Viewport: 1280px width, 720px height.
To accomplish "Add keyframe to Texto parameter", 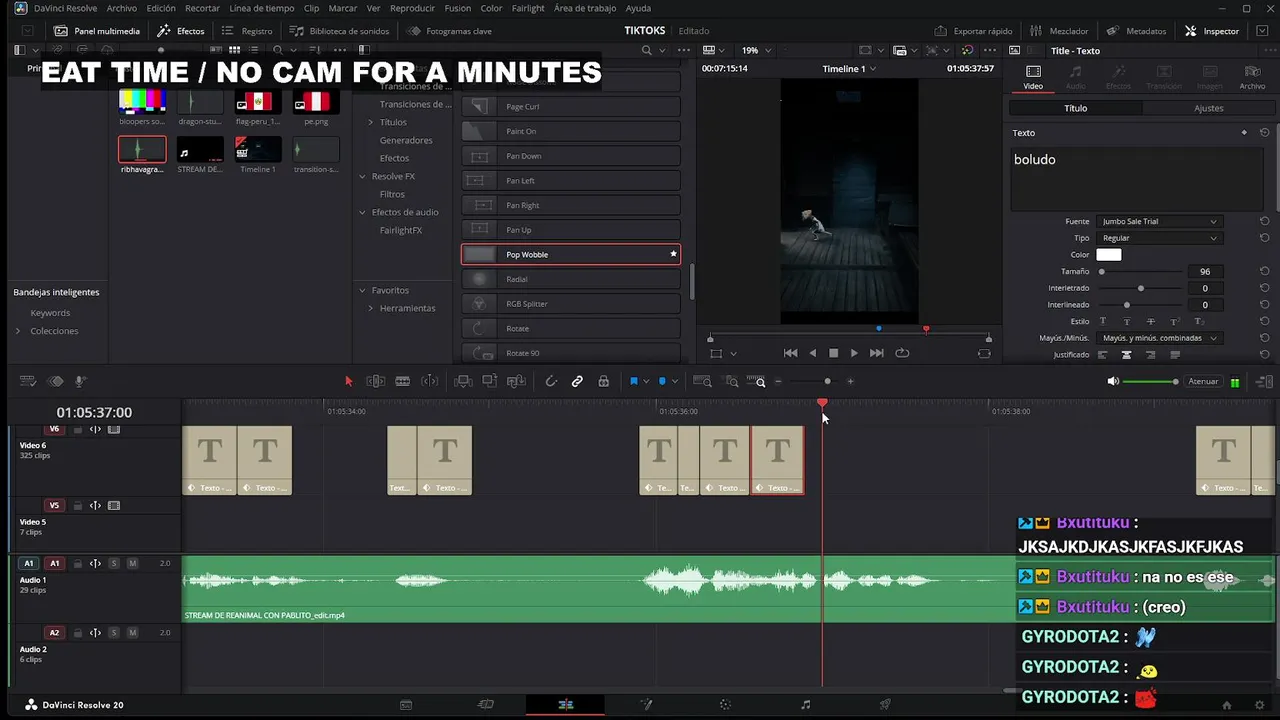I will [1244, 132].
